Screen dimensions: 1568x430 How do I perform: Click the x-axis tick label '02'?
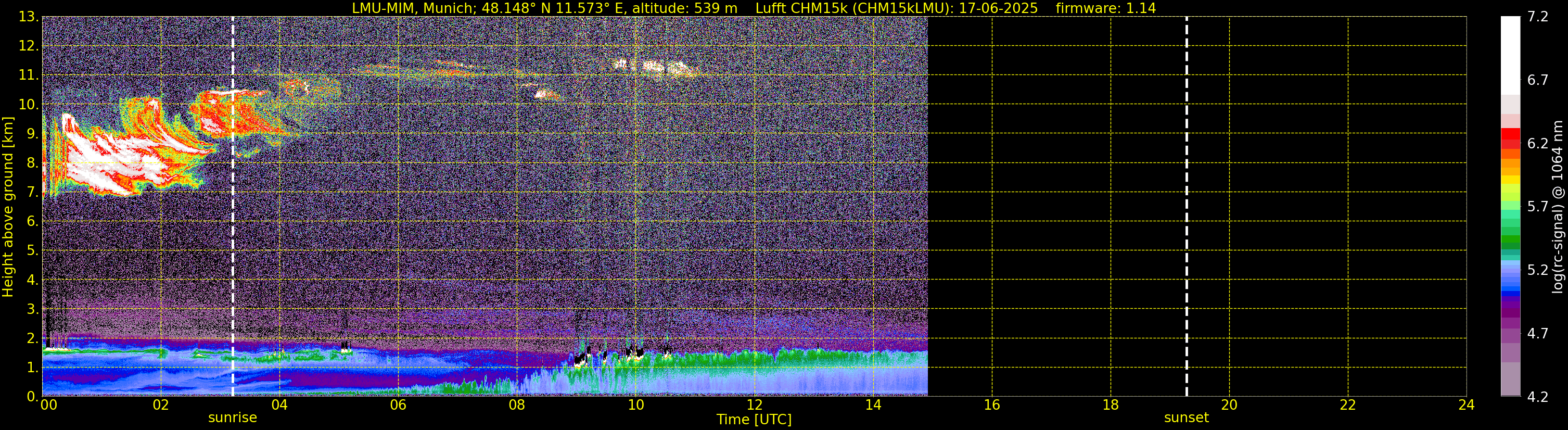point(161,405)
